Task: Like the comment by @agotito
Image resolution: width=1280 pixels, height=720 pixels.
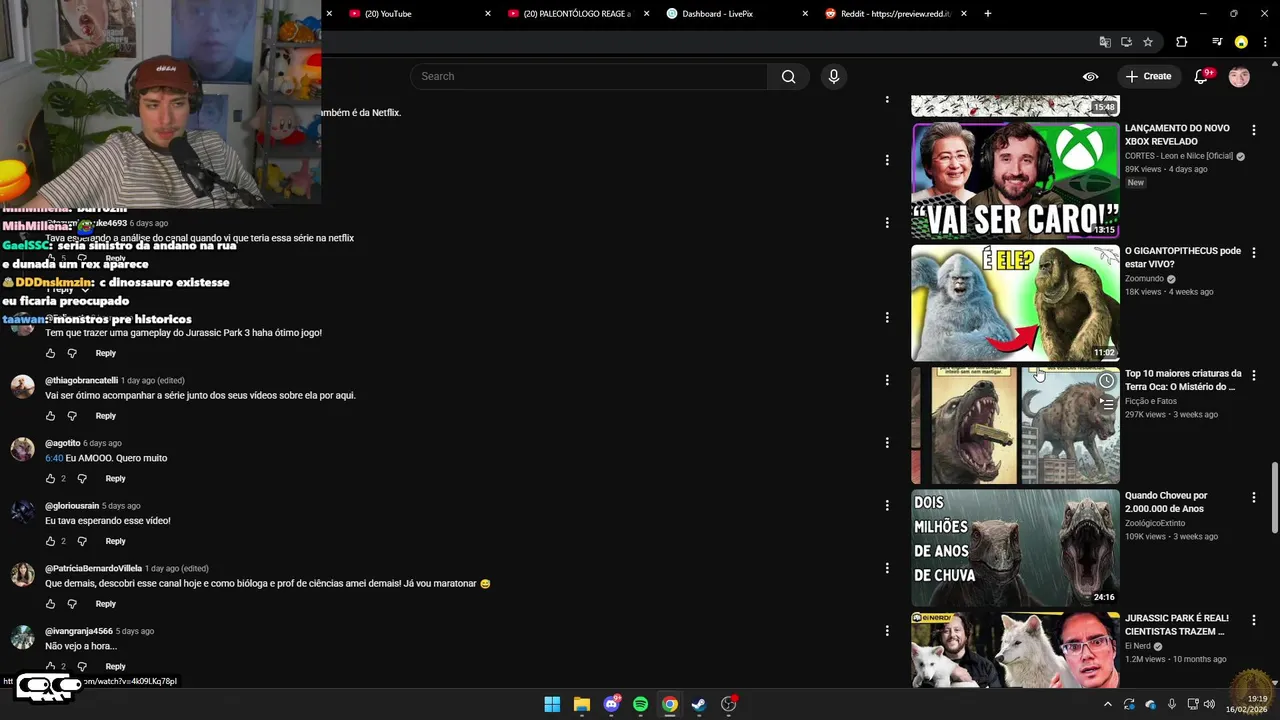Action: click(51, 478)
